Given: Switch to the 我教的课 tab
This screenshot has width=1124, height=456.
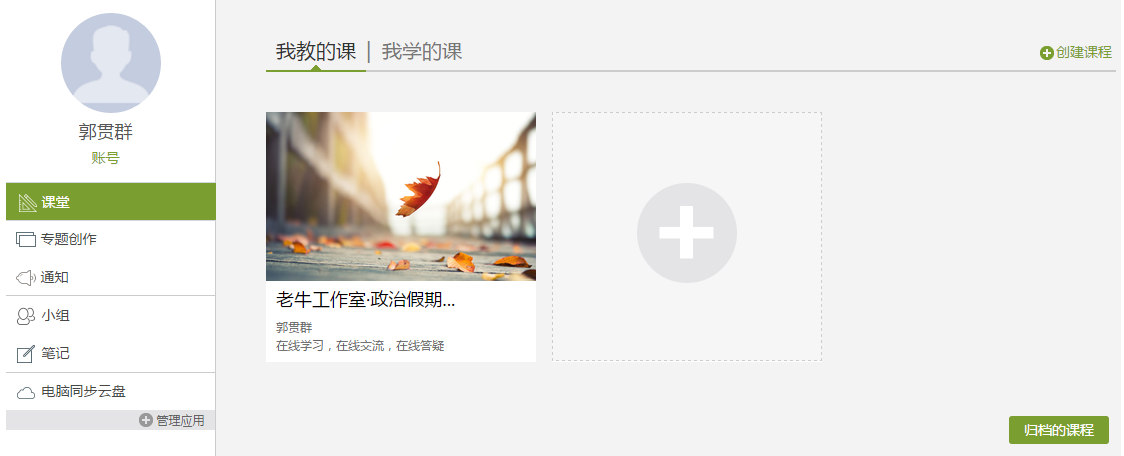Looking at the screenshot, I should 316,52.
